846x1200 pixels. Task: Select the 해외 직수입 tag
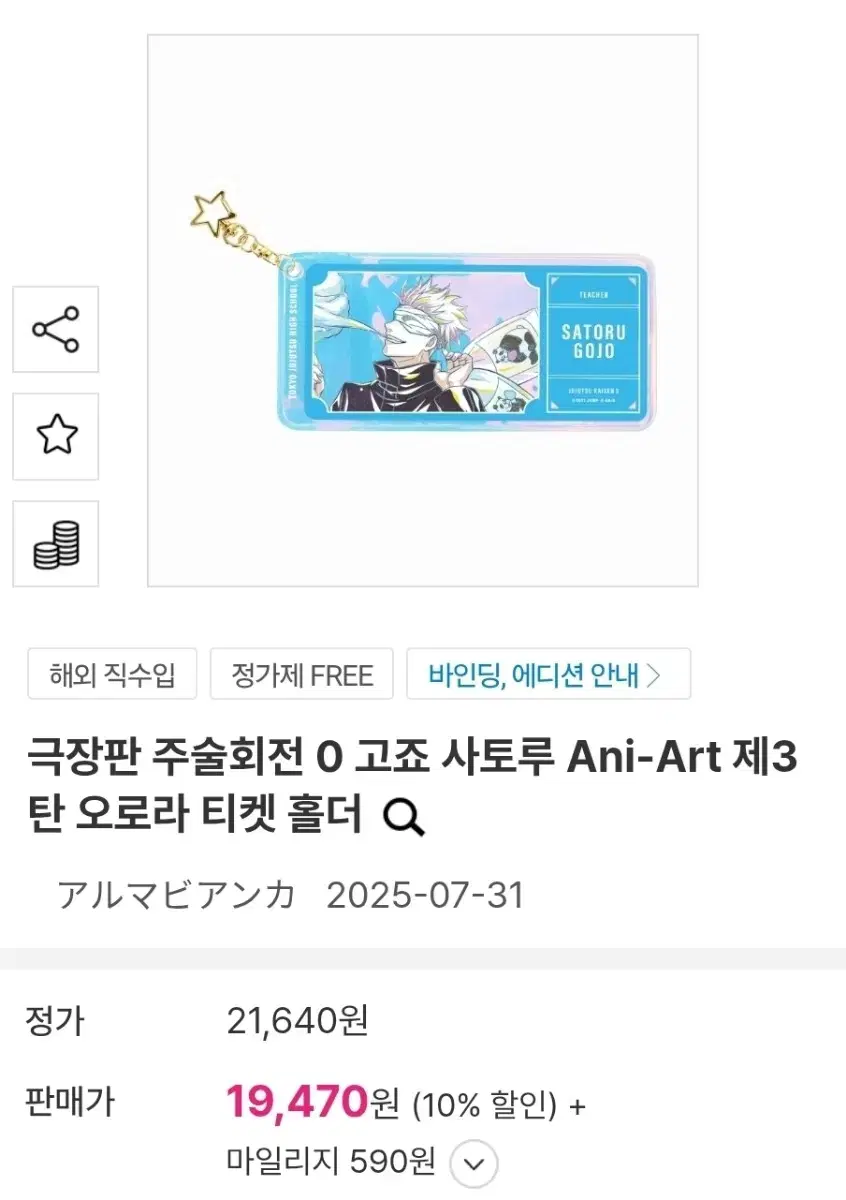pyautogui.click(x=112, y=674)
